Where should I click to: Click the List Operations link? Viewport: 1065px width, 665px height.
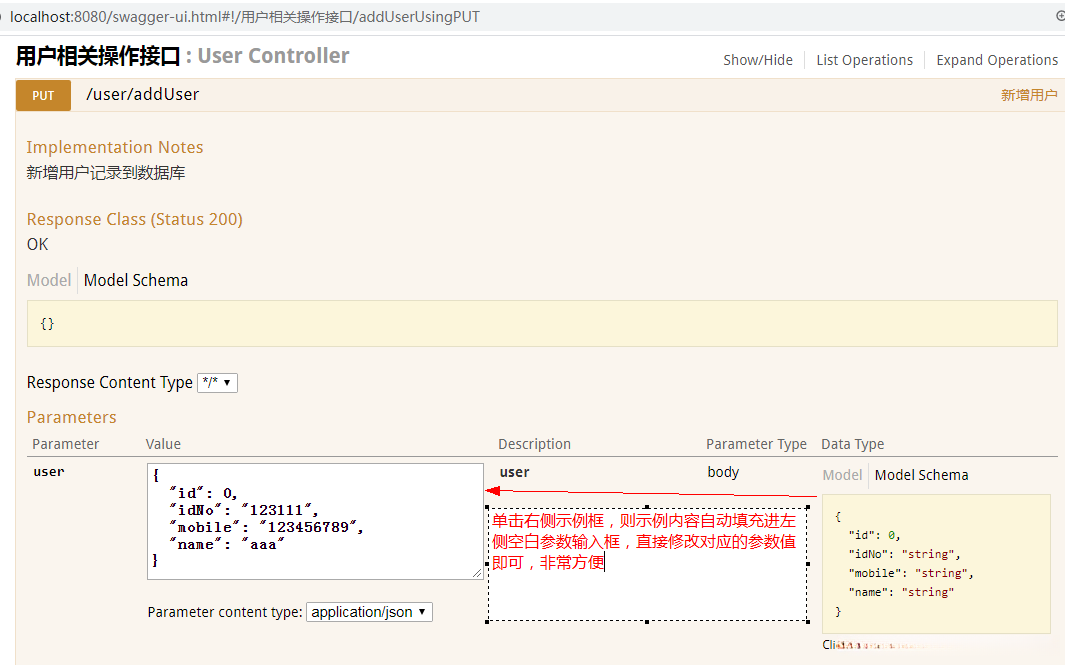[x=864, y=60]
